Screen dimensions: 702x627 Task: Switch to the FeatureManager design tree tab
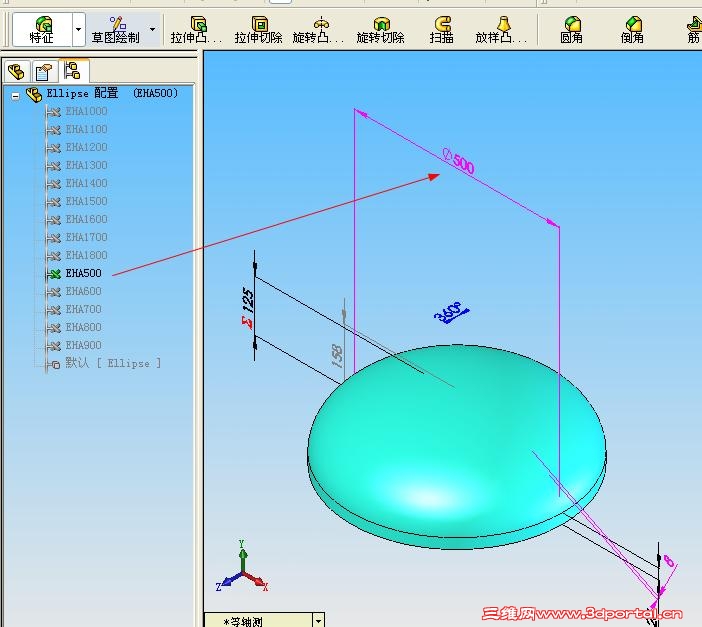pyautogui.click(x=17, y=71)
